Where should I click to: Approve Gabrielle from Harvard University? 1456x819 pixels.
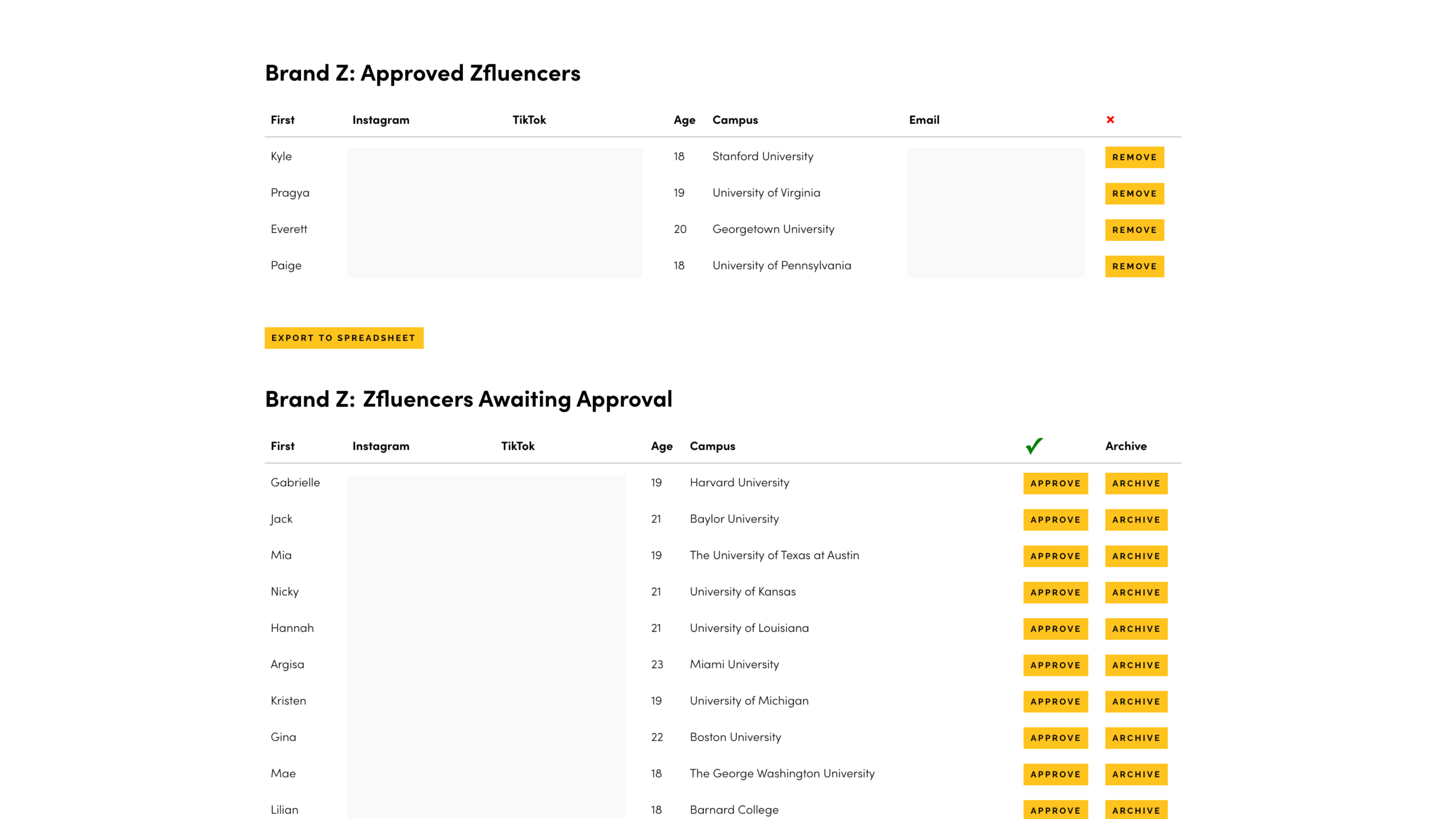click(x=1055, y=483)
